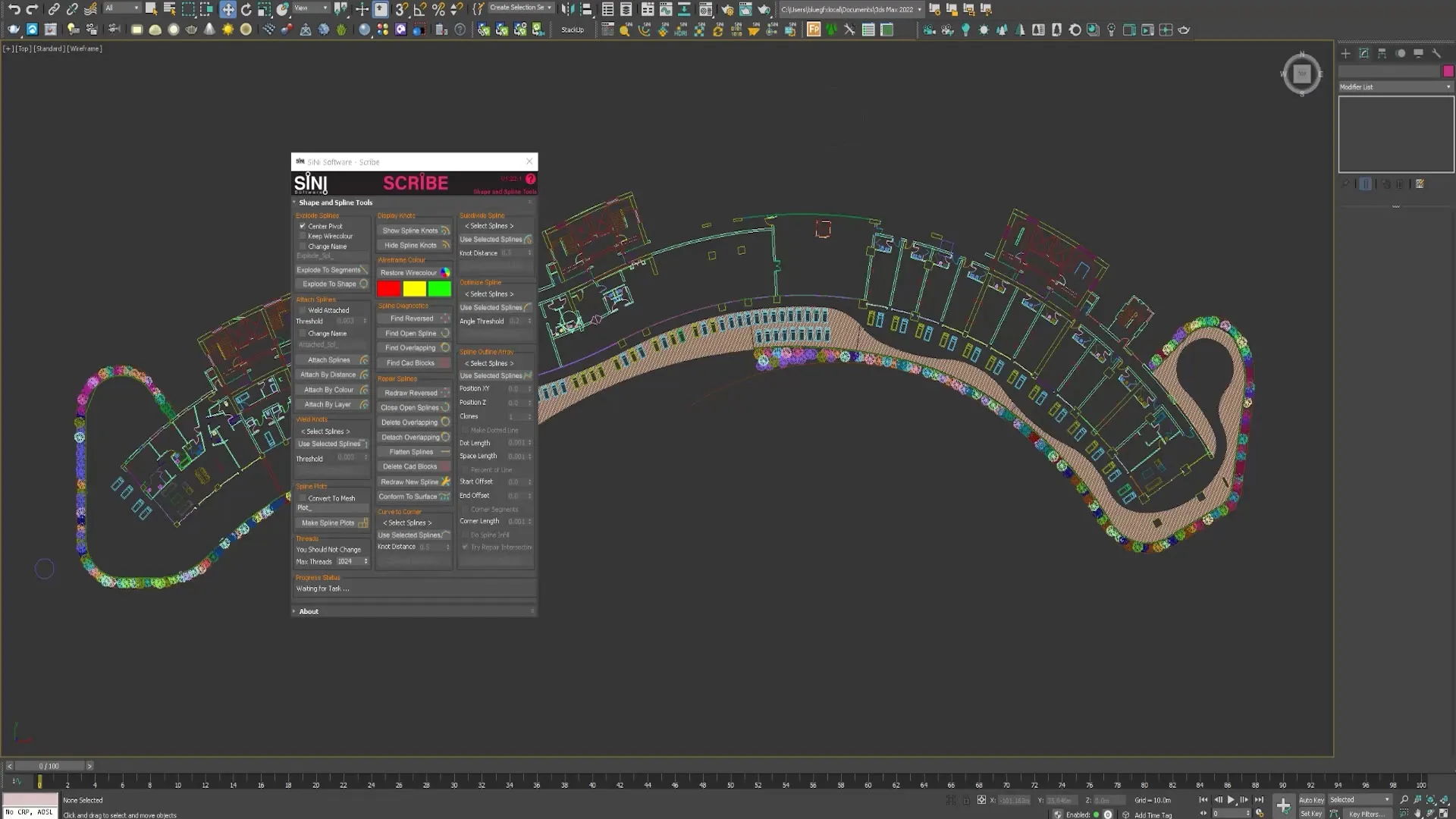
Task: Open the Create tab plus icon in command panel
Action: (1345, 53)
